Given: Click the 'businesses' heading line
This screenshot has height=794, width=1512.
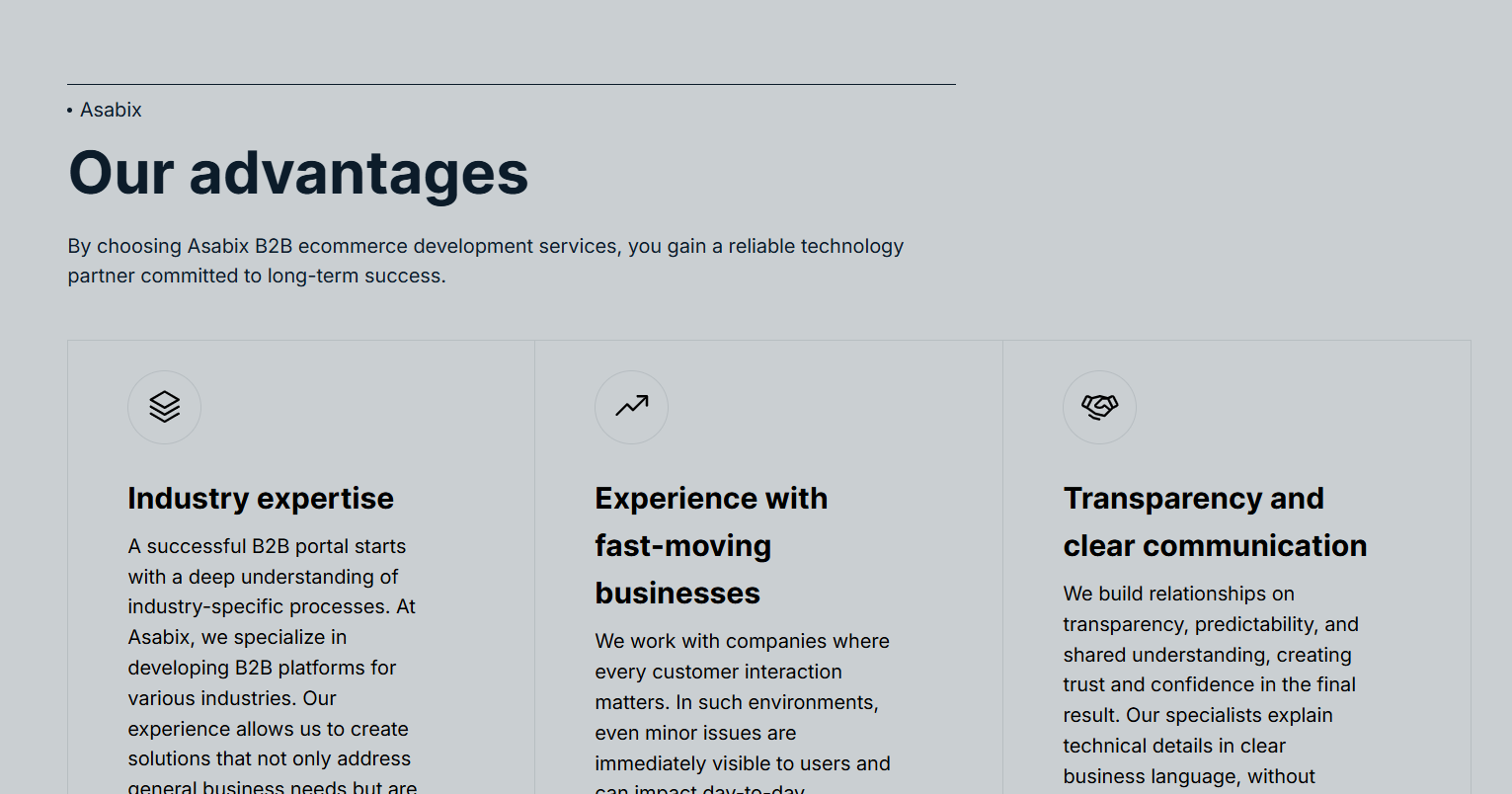Looking at the screenshot, I should [x=677, y=594].
